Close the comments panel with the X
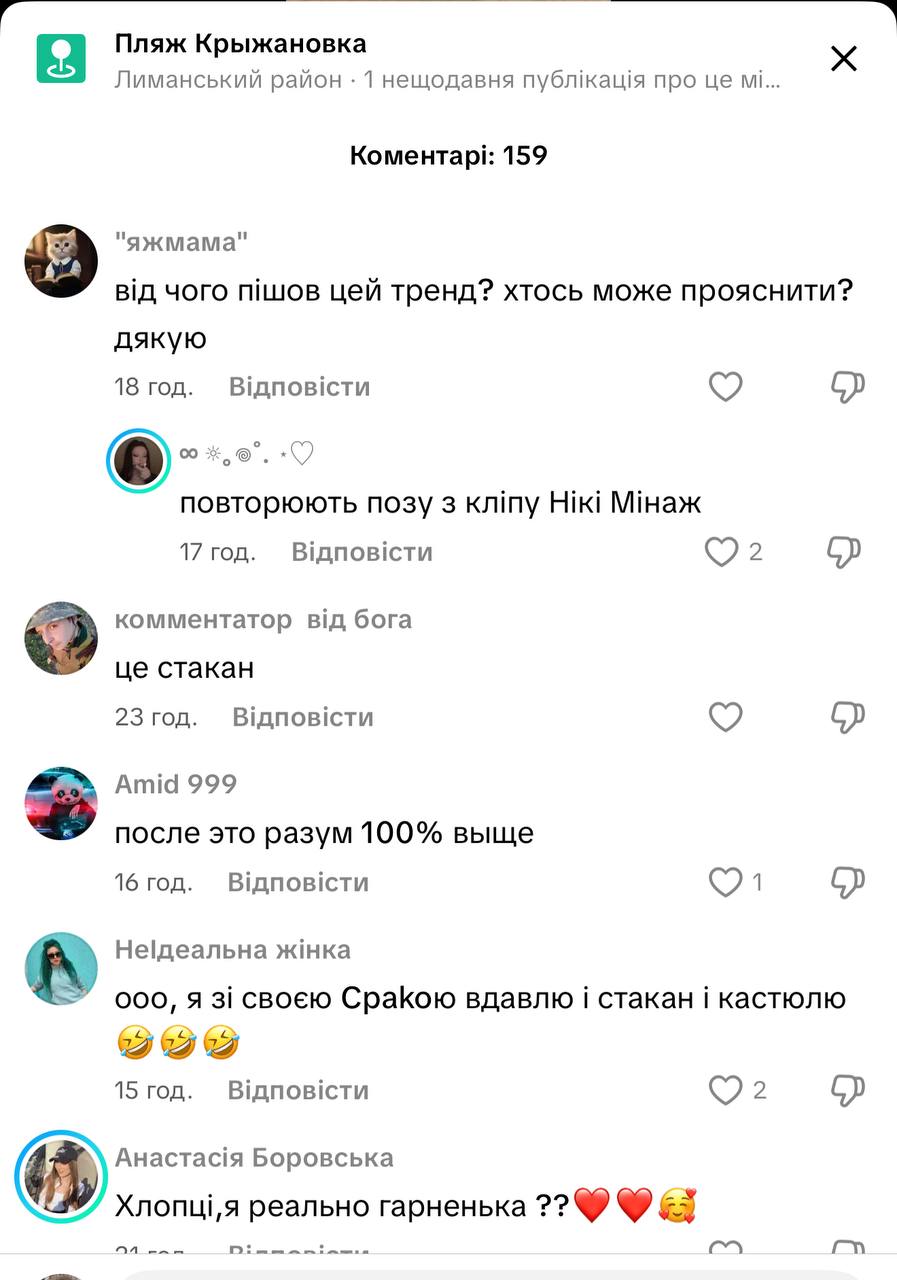This screenshot has height=1280, width=897. pyautogui.click(x=844, y=59)
